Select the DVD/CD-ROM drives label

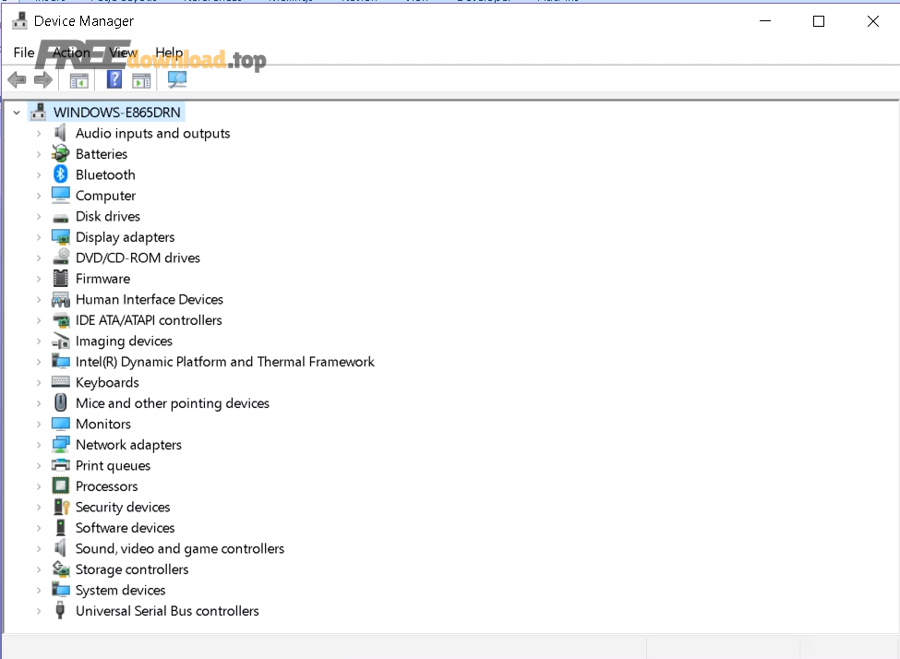[138, 258]
